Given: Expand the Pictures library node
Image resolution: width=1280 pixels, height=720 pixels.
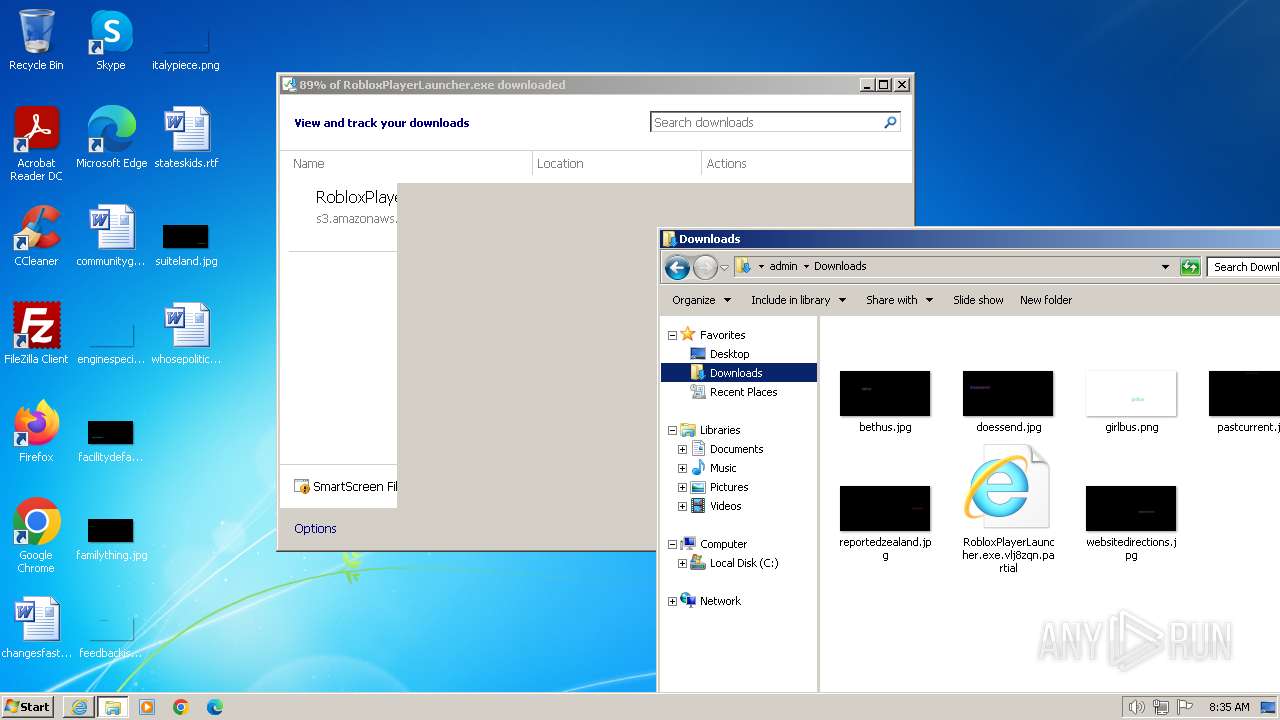Looking at the screenshot, I should point(683,487).
